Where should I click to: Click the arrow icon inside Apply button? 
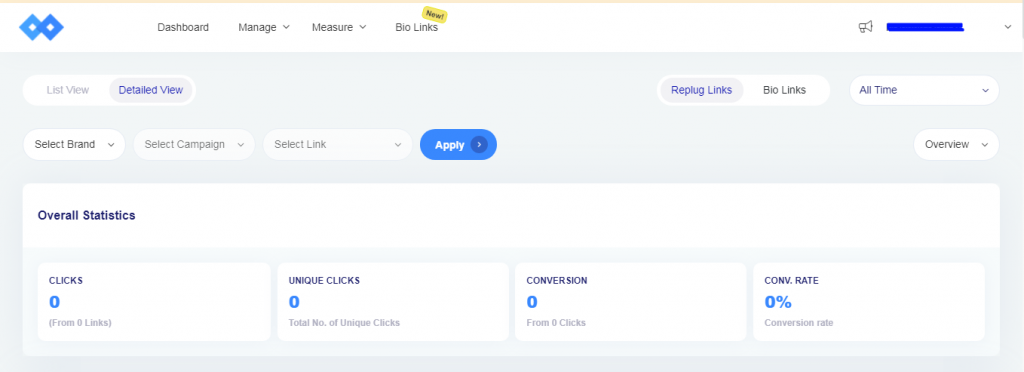[x=479, y=145]
